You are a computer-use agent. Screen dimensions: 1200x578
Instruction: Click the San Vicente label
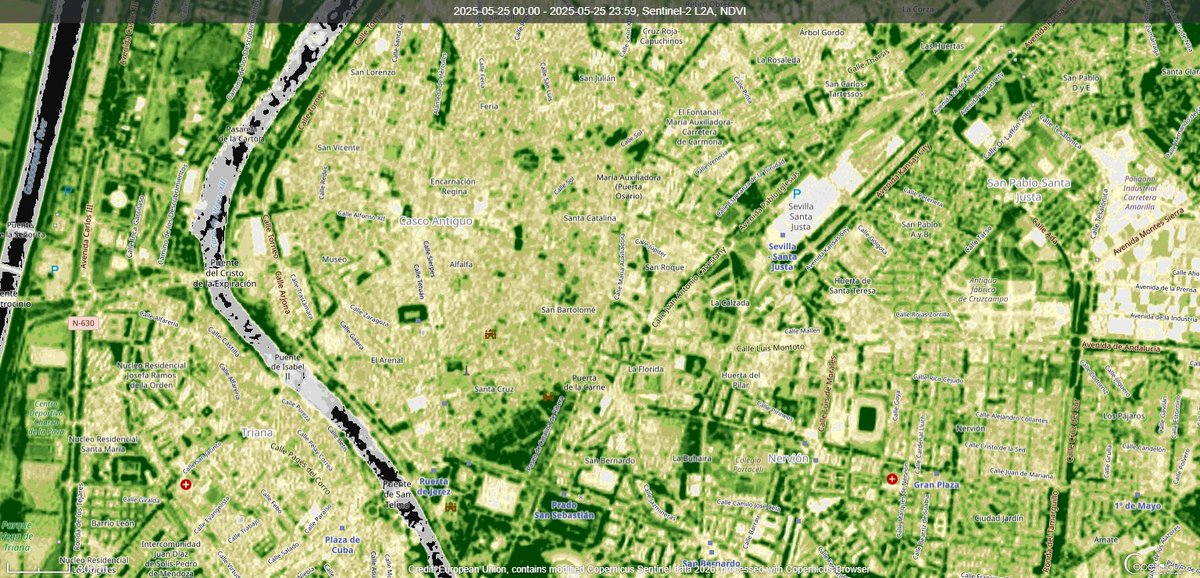337,148
